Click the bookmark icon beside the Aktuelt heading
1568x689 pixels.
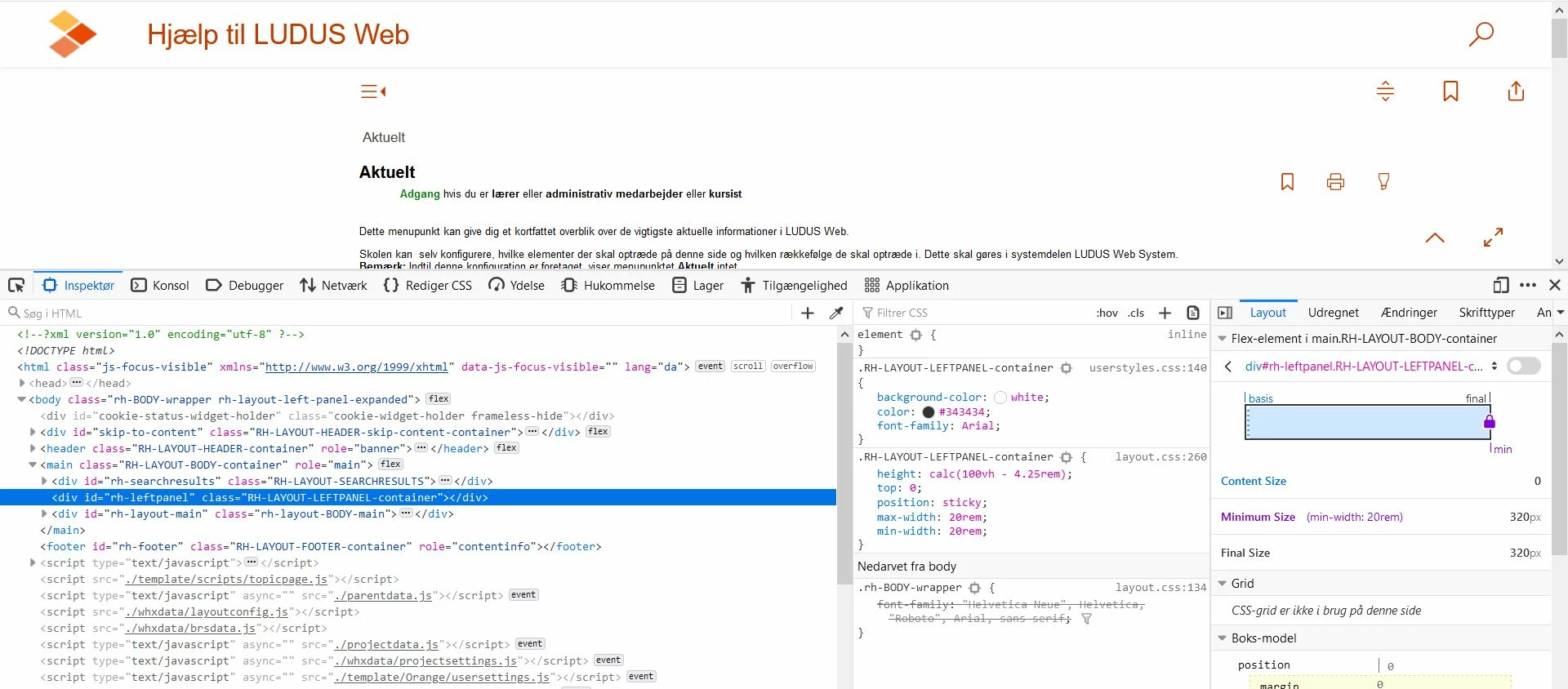coord(1287,181)
